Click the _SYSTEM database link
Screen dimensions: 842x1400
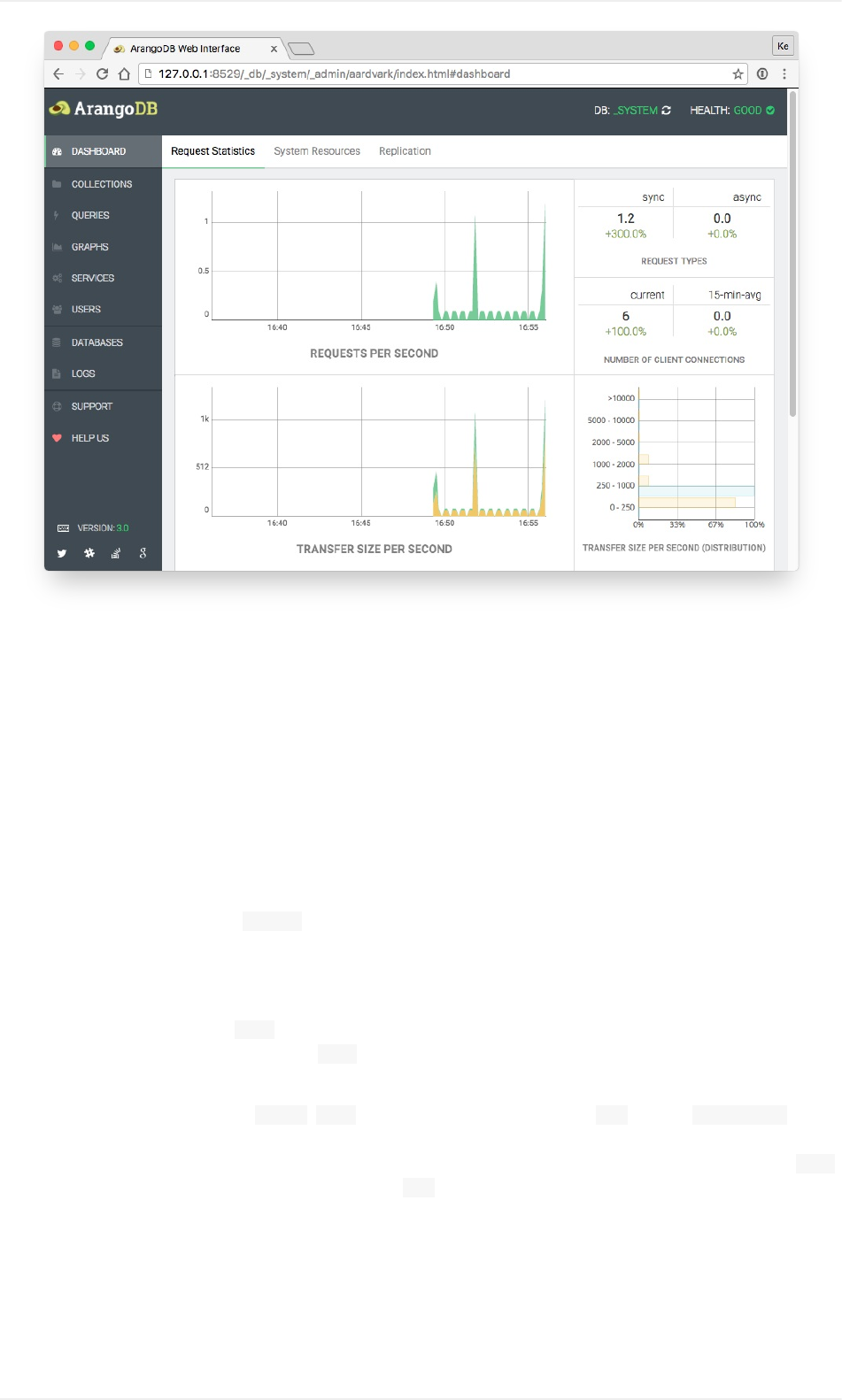click(x=636, y=111)
